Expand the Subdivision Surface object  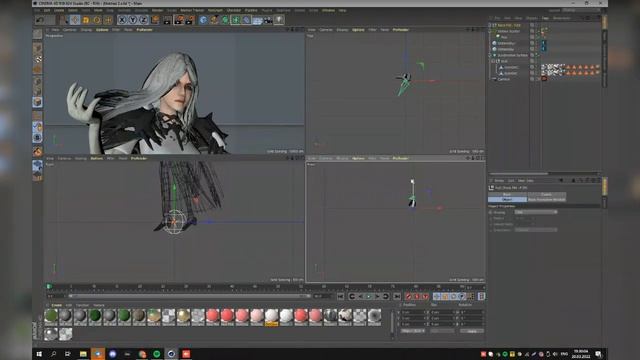[x=491, y=55]
